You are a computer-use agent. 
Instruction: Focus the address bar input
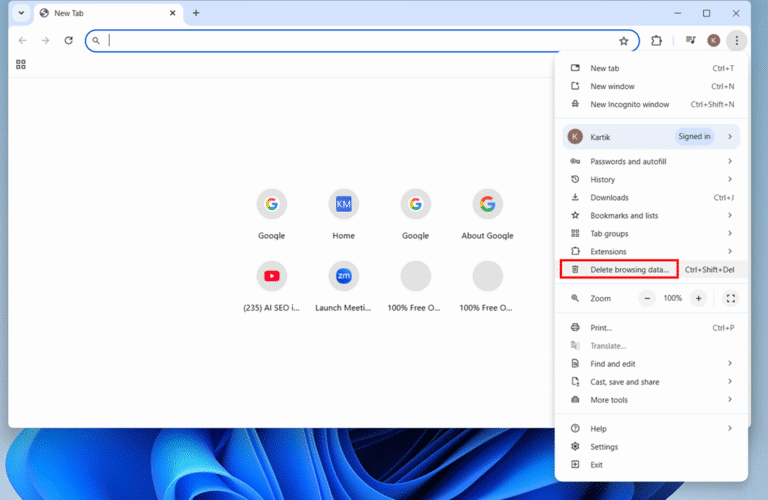click(360, 41)
